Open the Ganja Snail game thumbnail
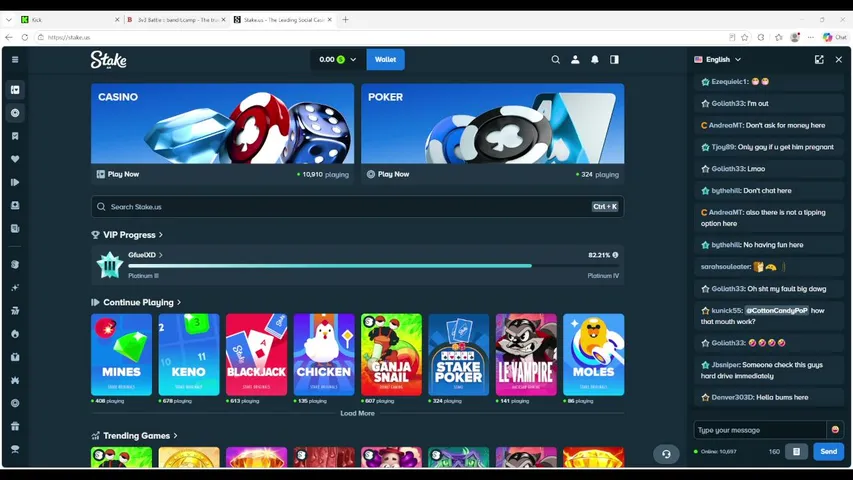This screenshot has height=480, width=853. click(391, 354)
